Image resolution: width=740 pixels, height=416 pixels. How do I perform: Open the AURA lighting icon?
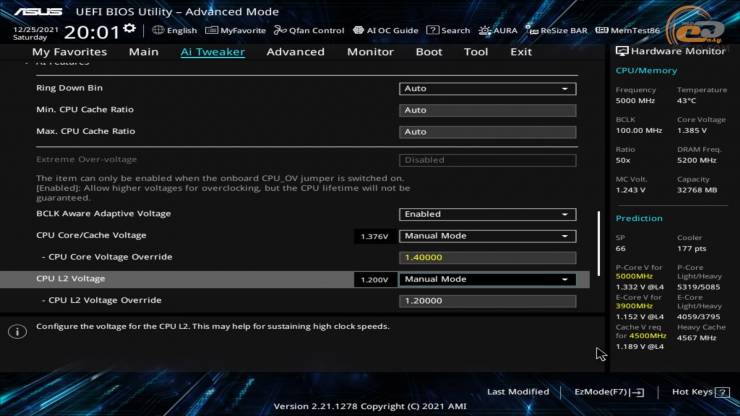click(x=485, y=30)
